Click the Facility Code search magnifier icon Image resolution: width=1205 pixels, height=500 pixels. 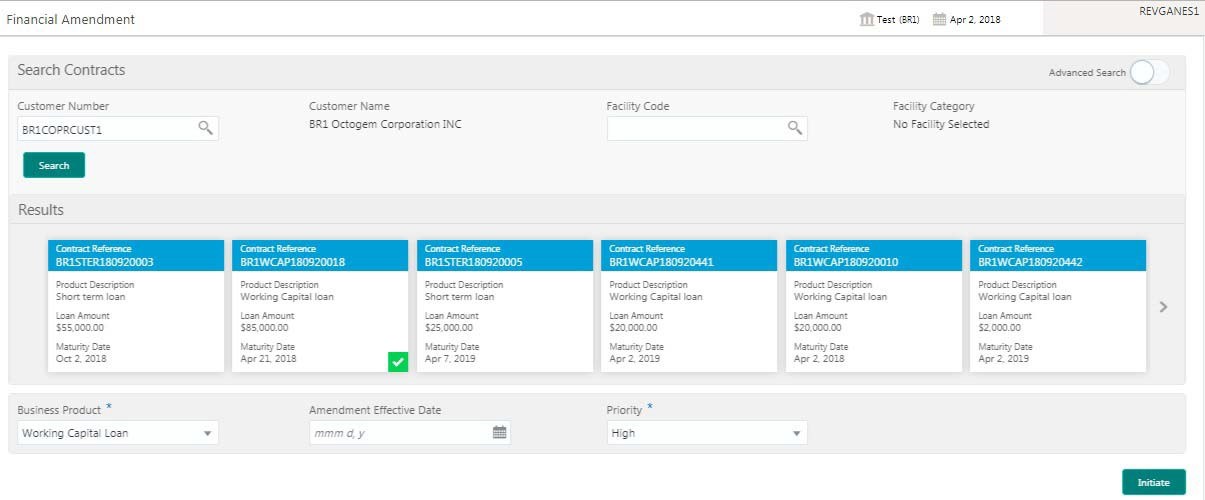(795, 128)
